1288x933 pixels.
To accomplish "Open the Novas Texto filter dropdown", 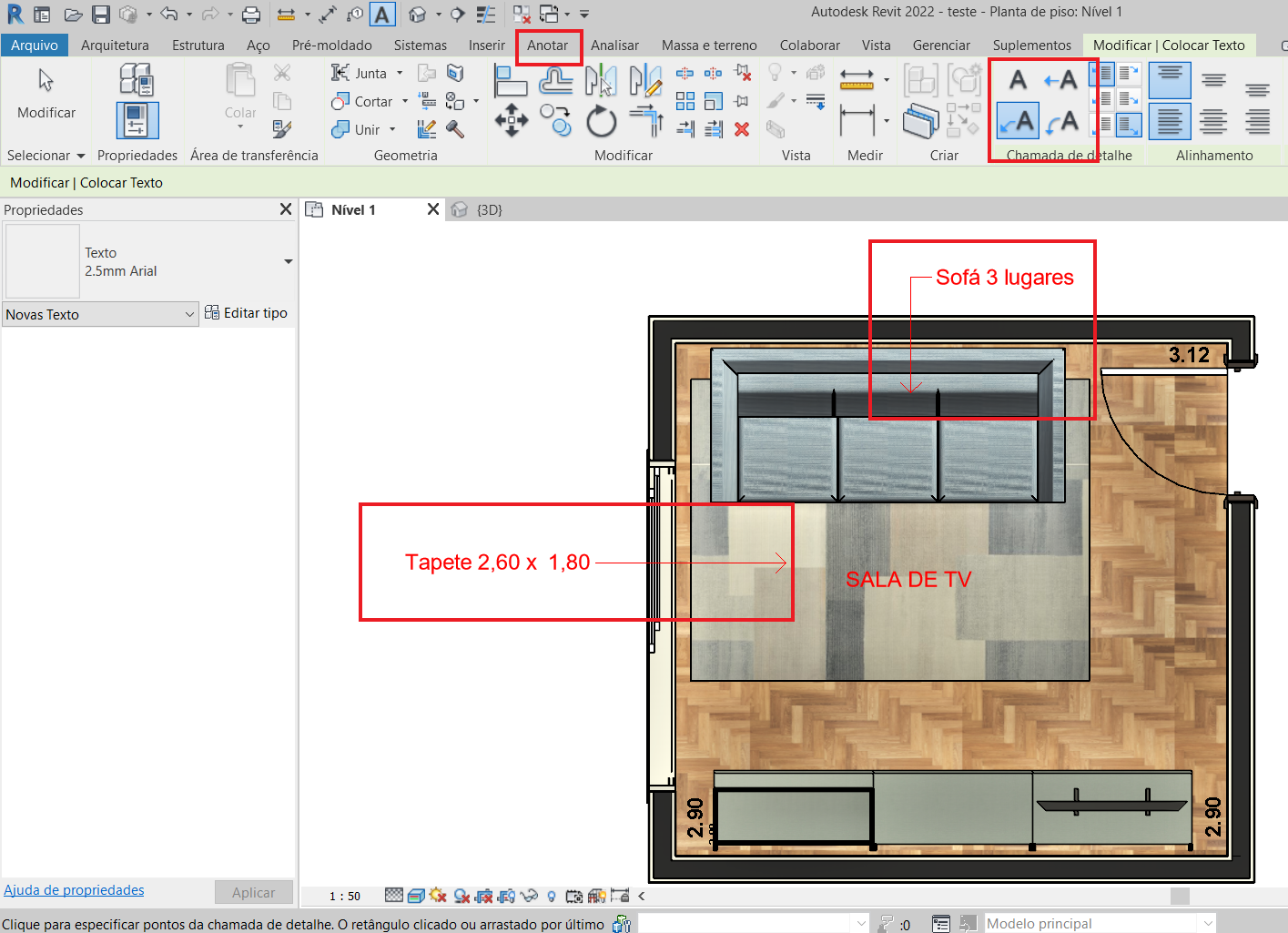I will 100,314.
